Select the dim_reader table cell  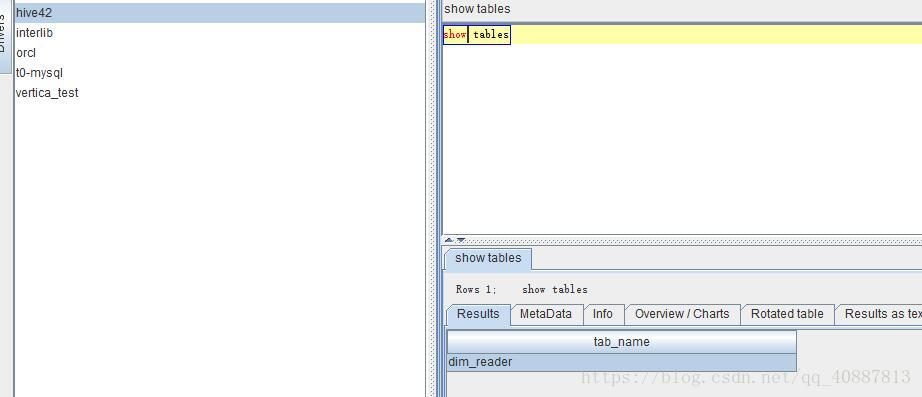point(622,362)
